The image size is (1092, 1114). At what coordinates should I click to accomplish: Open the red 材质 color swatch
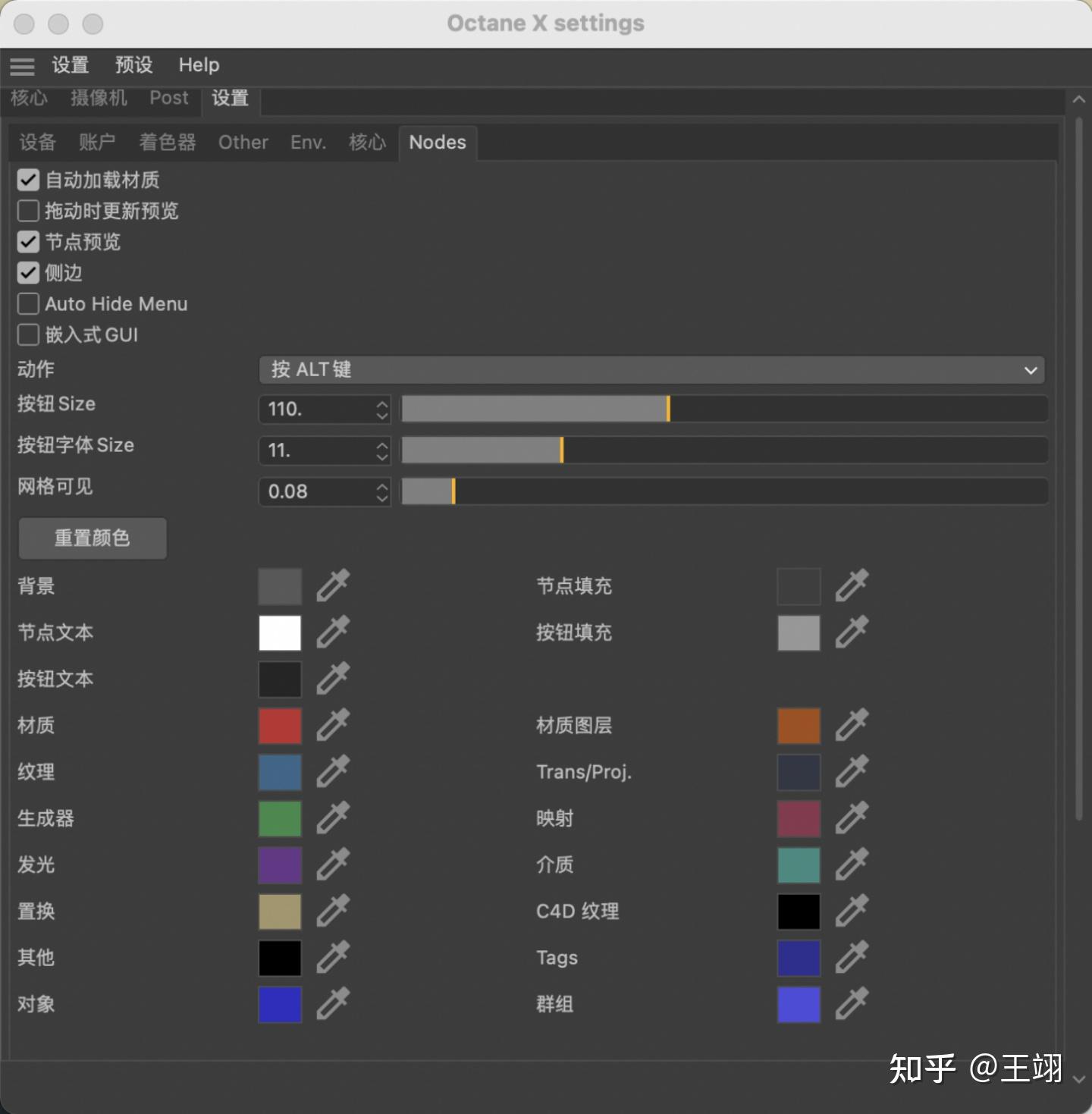coord(280,725)
